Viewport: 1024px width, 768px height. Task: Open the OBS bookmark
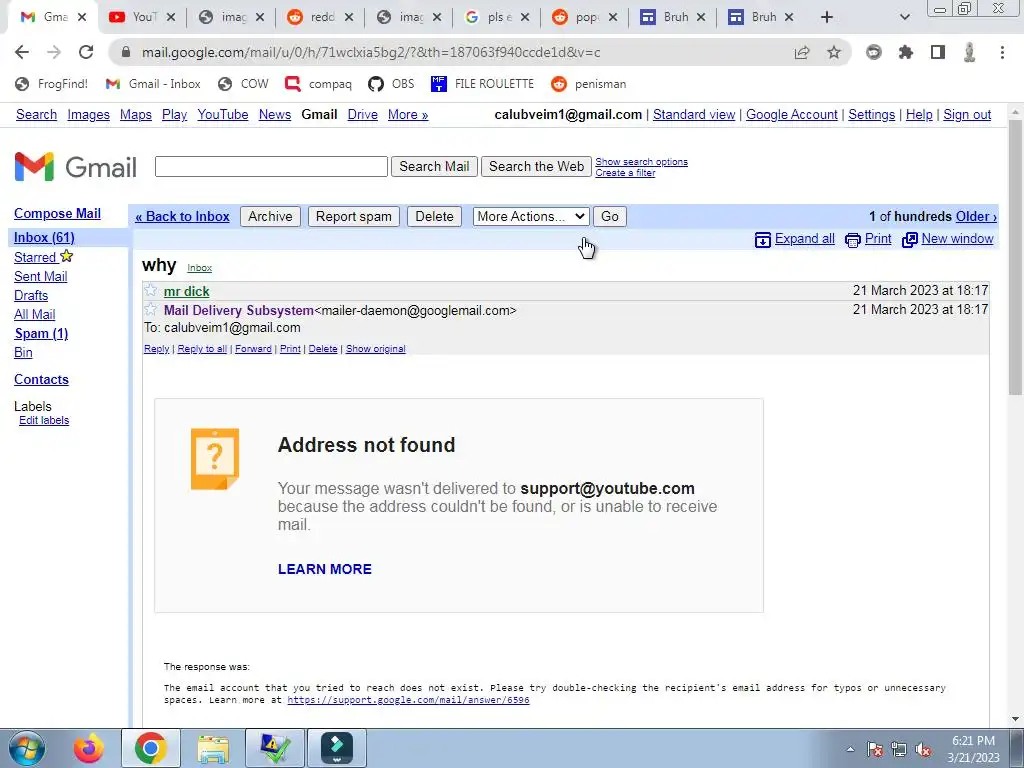tap(391, 84)
